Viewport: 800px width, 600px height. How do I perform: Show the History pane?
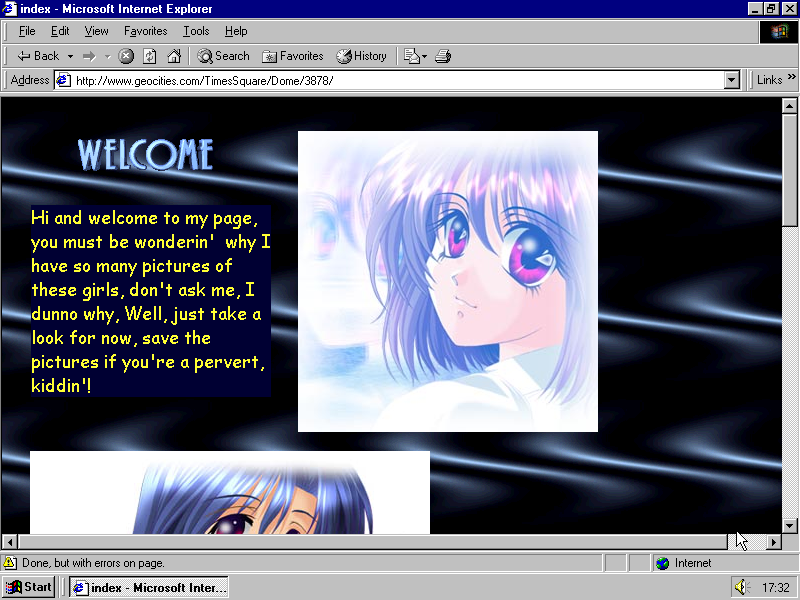point(361,56)
